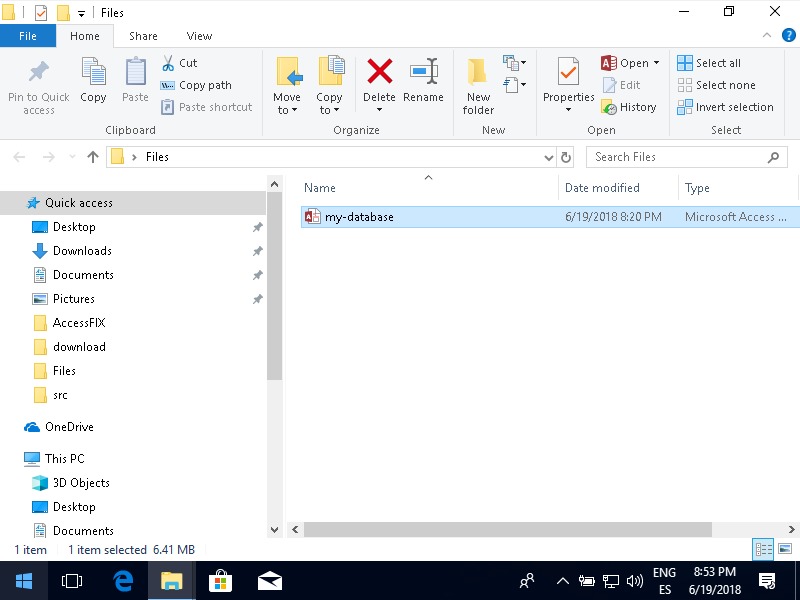Click the horizontal scrollbar in file list
Image resolution: width=800 pixels, height=600 pixels.
(x=508, y=530)
